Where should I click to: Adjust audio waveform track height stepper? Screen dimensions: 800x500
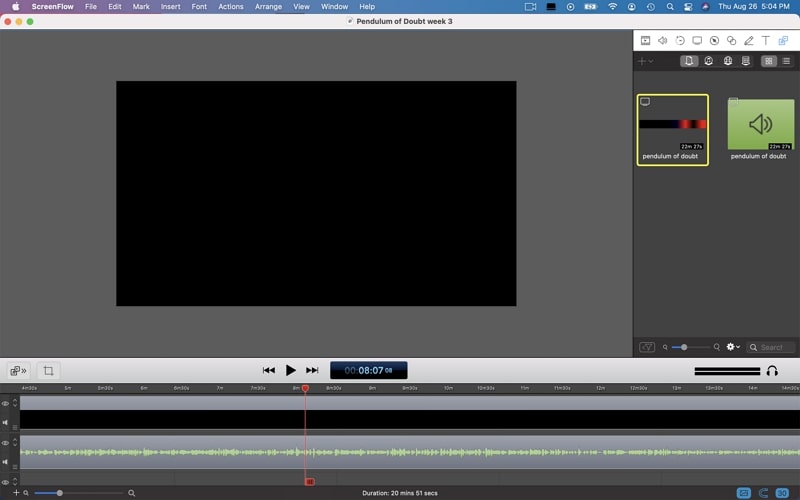click(15, 442)
